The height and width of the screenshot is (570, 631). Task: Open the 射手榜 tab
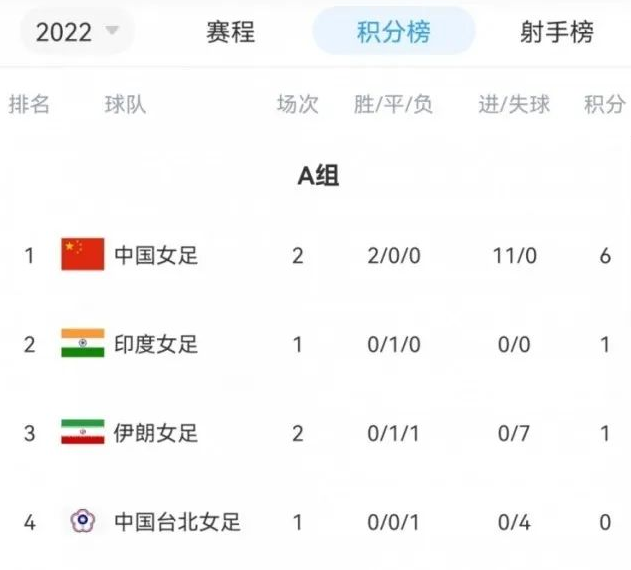pyautogui.click(x=557, y=32)
